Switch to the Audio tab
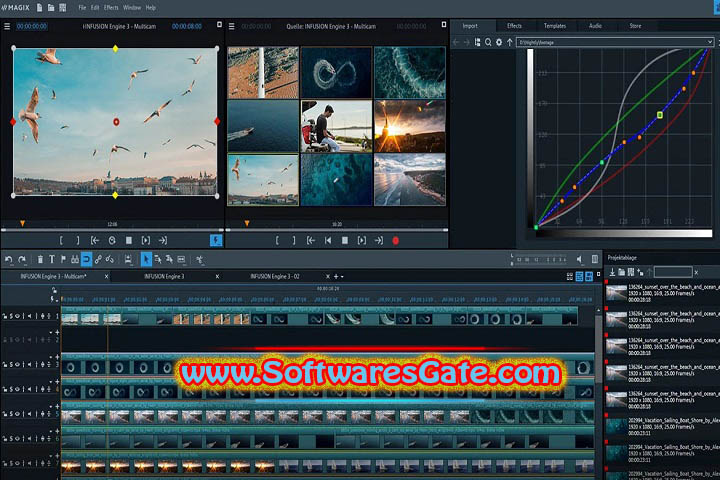Screen dimensions: 720x480 [595, 26]
